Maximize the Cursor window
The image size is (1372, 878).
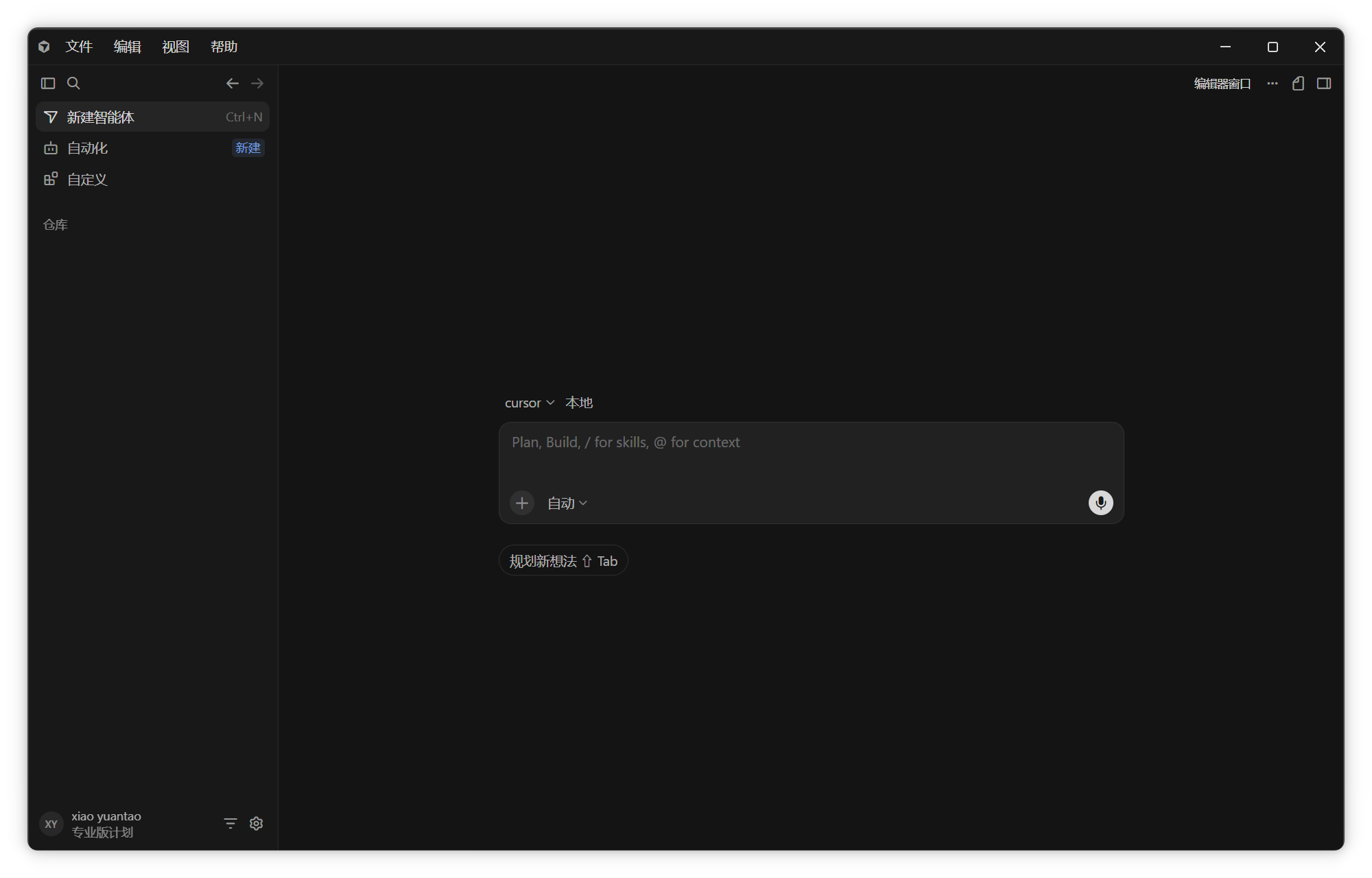(x=1273, y=47)
